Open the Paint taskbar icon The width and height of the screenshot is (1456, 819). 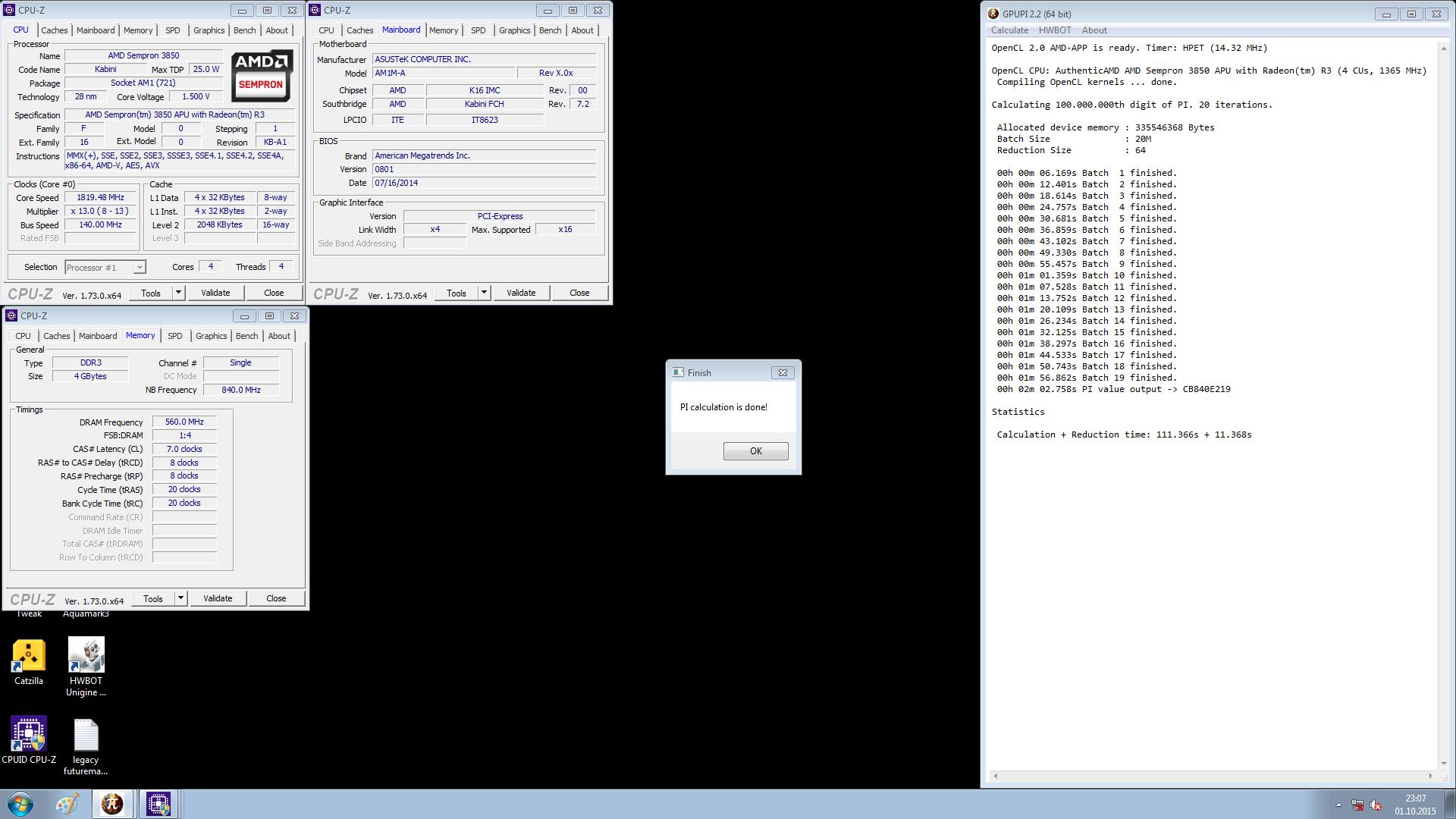[67, 804]
